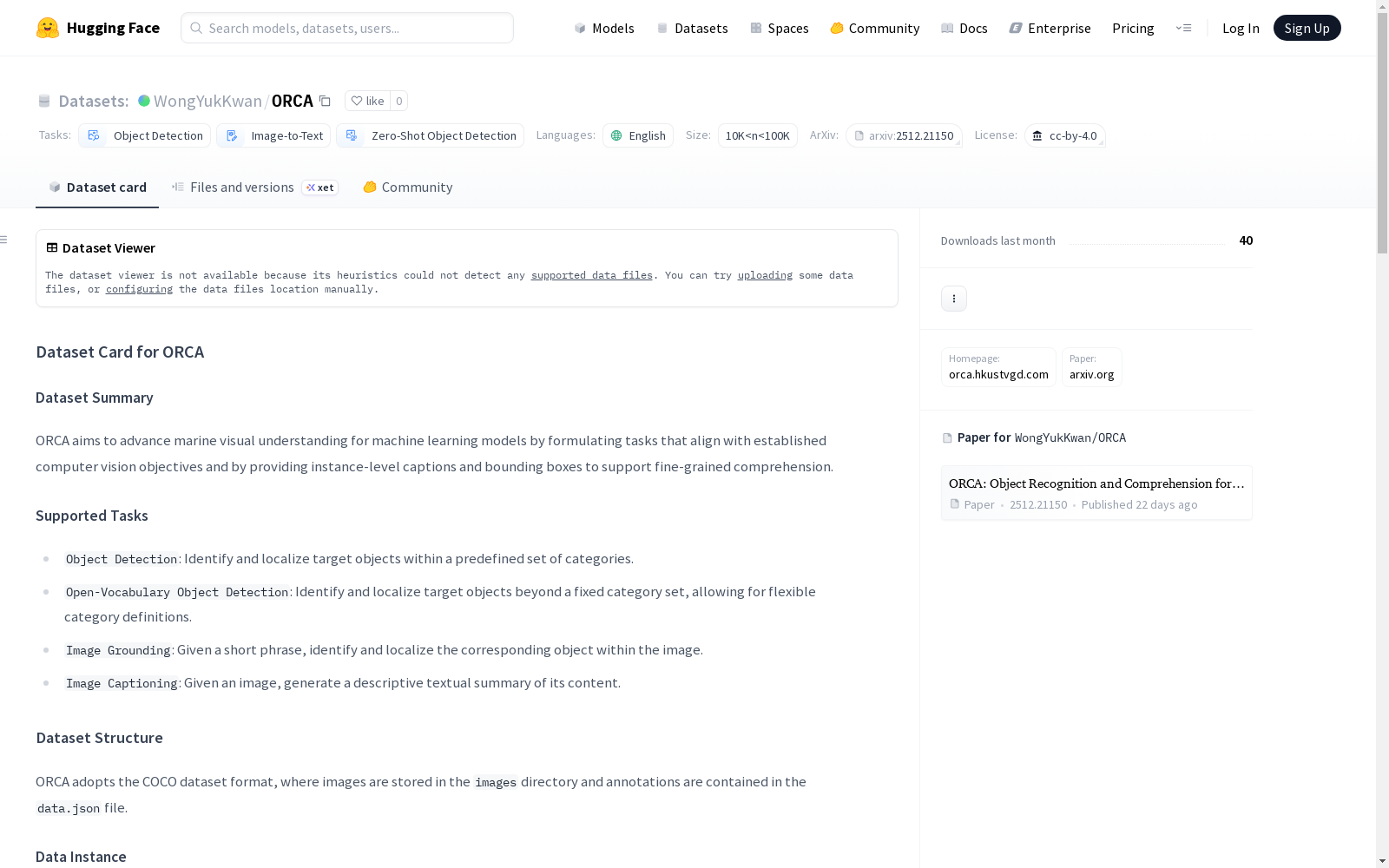Click the Dataset Card for ORCA heading
1389x868 pixels.
(x=120, y=352)
